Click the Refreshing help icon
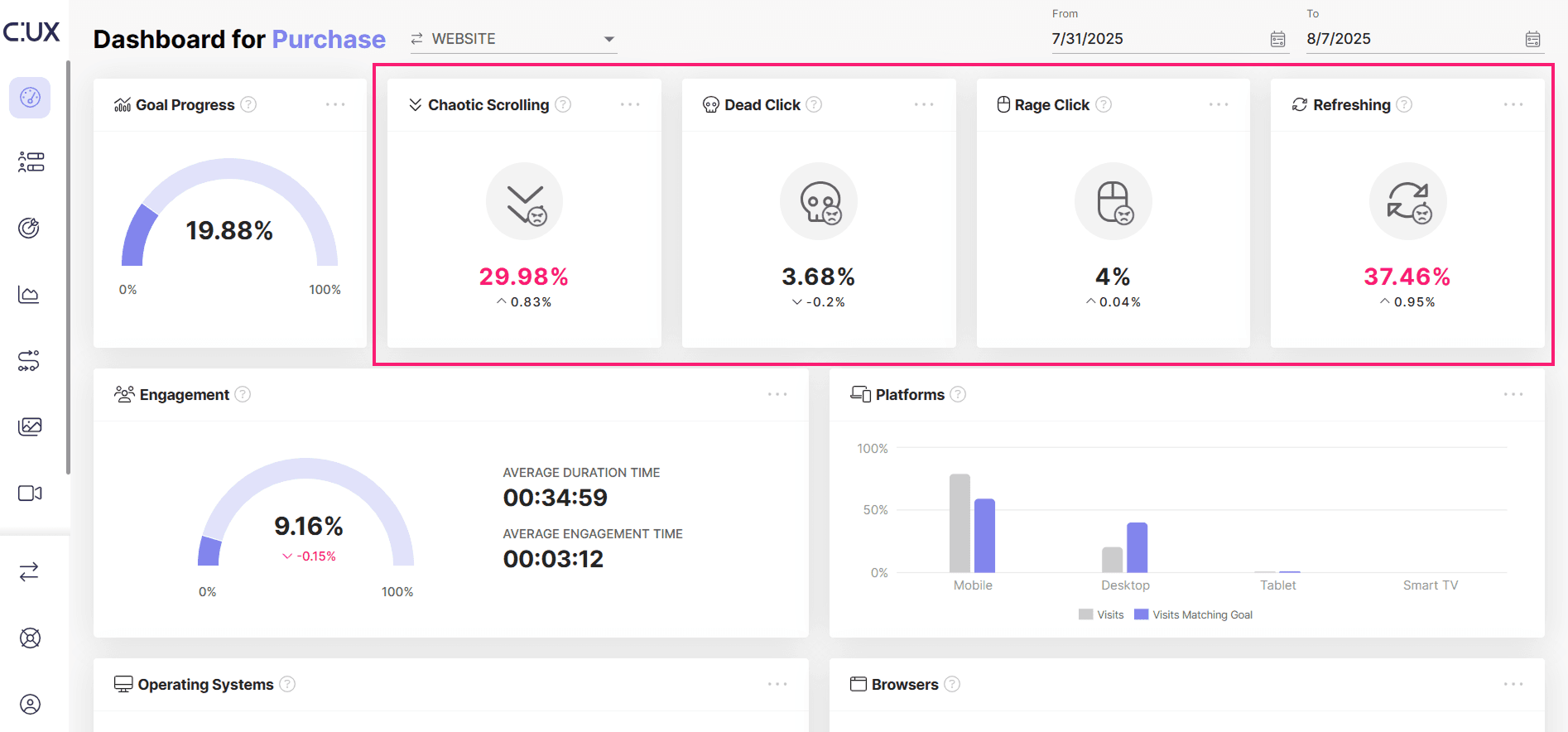This screenshot has height=732, width=1568. (1404, 104)
